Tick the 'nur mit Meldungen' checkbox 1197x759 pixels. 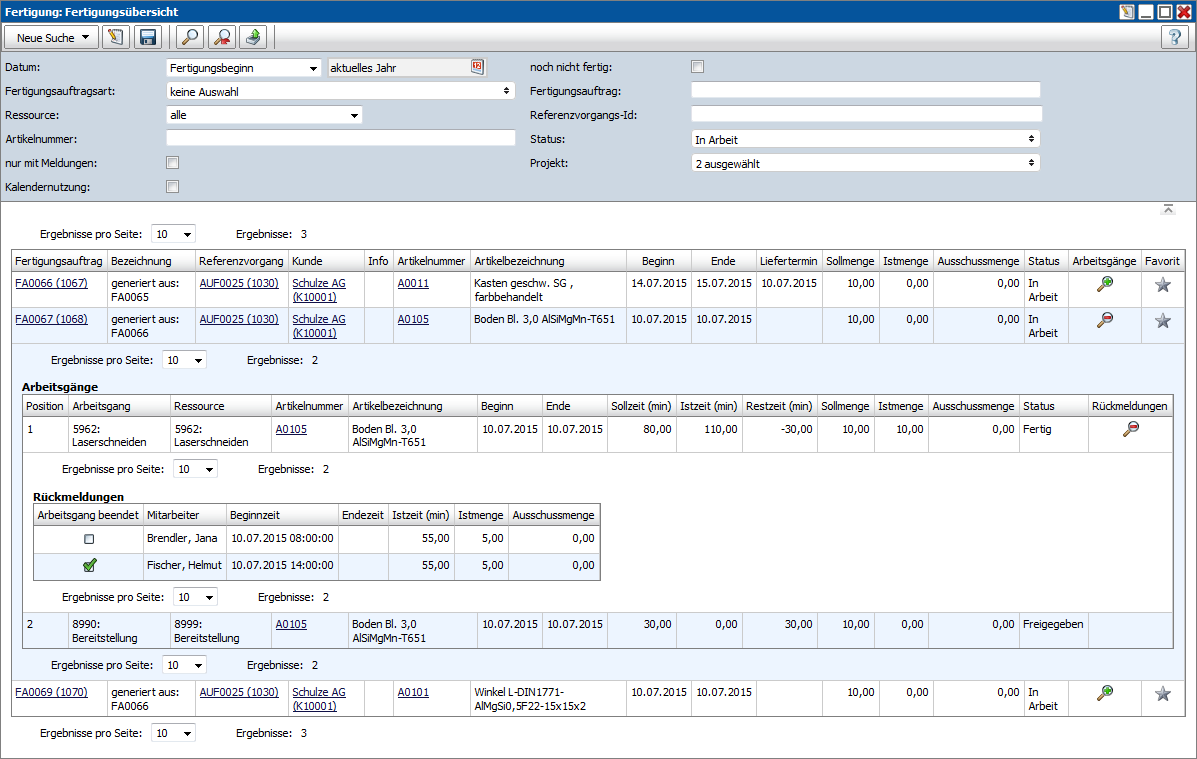[172, 162]
